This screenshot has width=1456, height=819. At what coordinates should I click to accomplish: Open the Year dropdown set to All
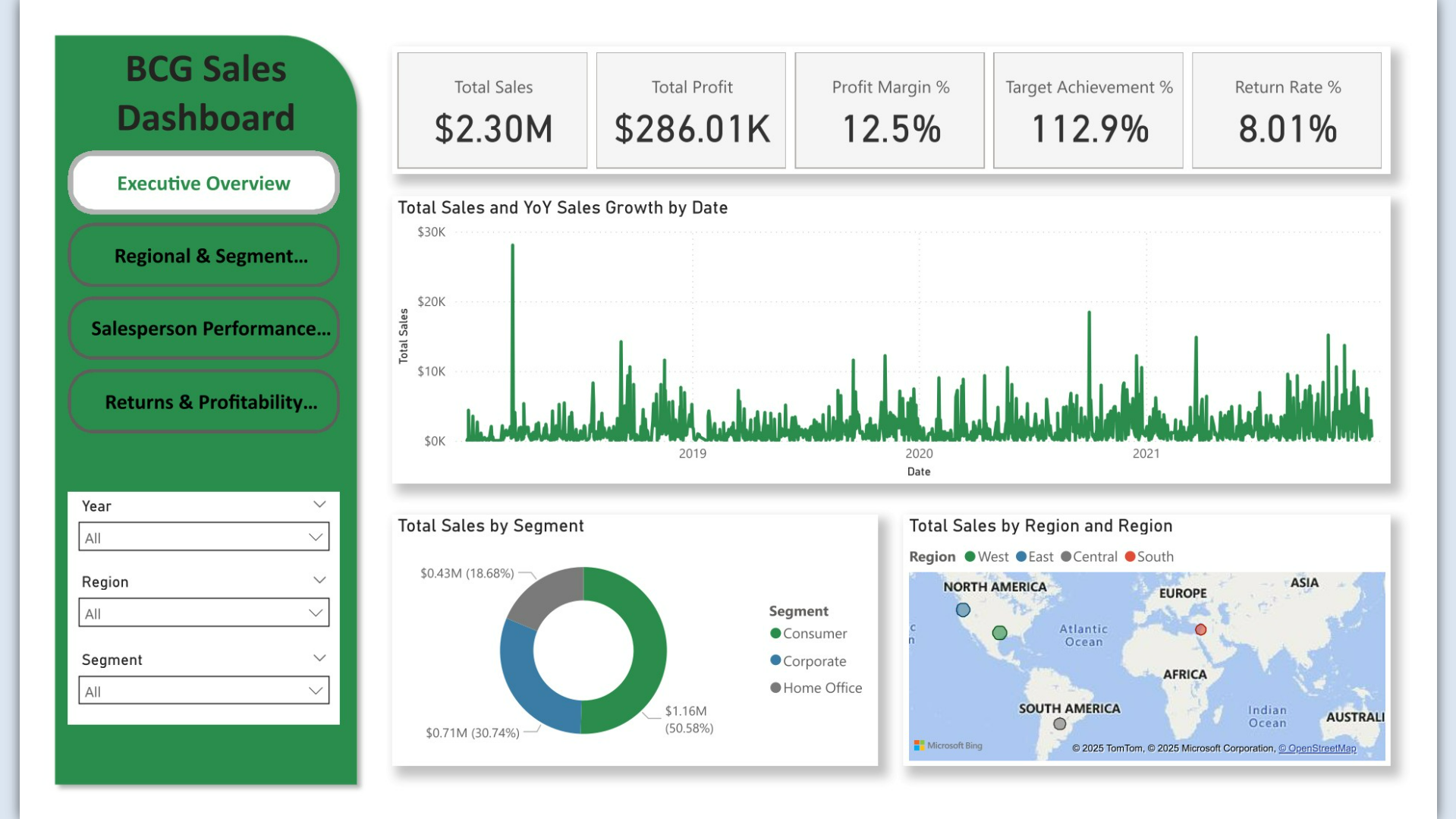[203, 537]
